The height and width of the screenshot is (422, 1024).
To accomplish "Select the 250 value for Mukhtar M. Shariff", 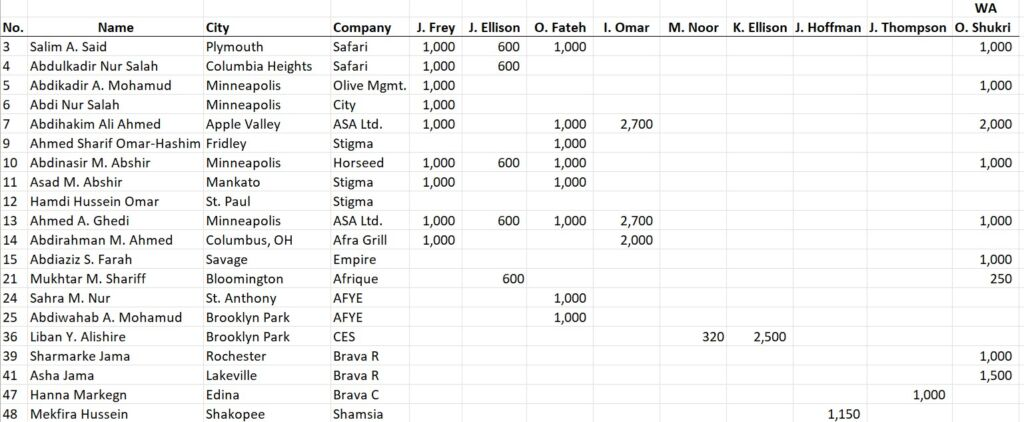I will click(x=999, y=279).
